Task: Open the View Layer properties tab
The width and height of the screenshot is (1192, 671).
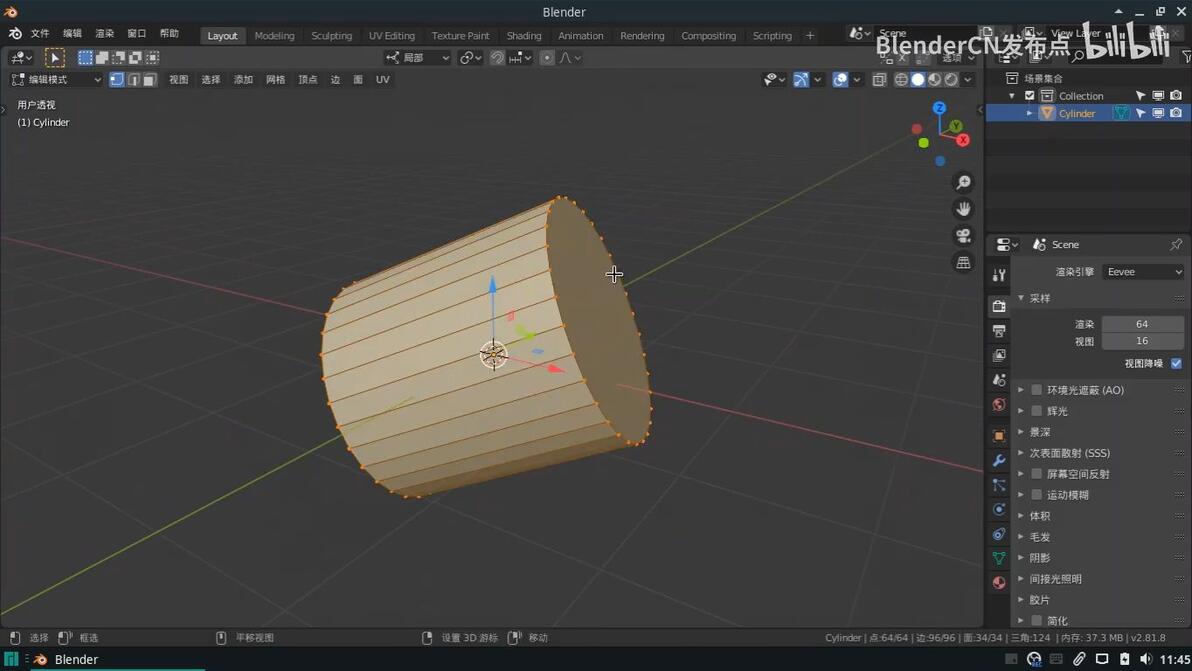Action: pyautogui.click(x=999, y=355)
